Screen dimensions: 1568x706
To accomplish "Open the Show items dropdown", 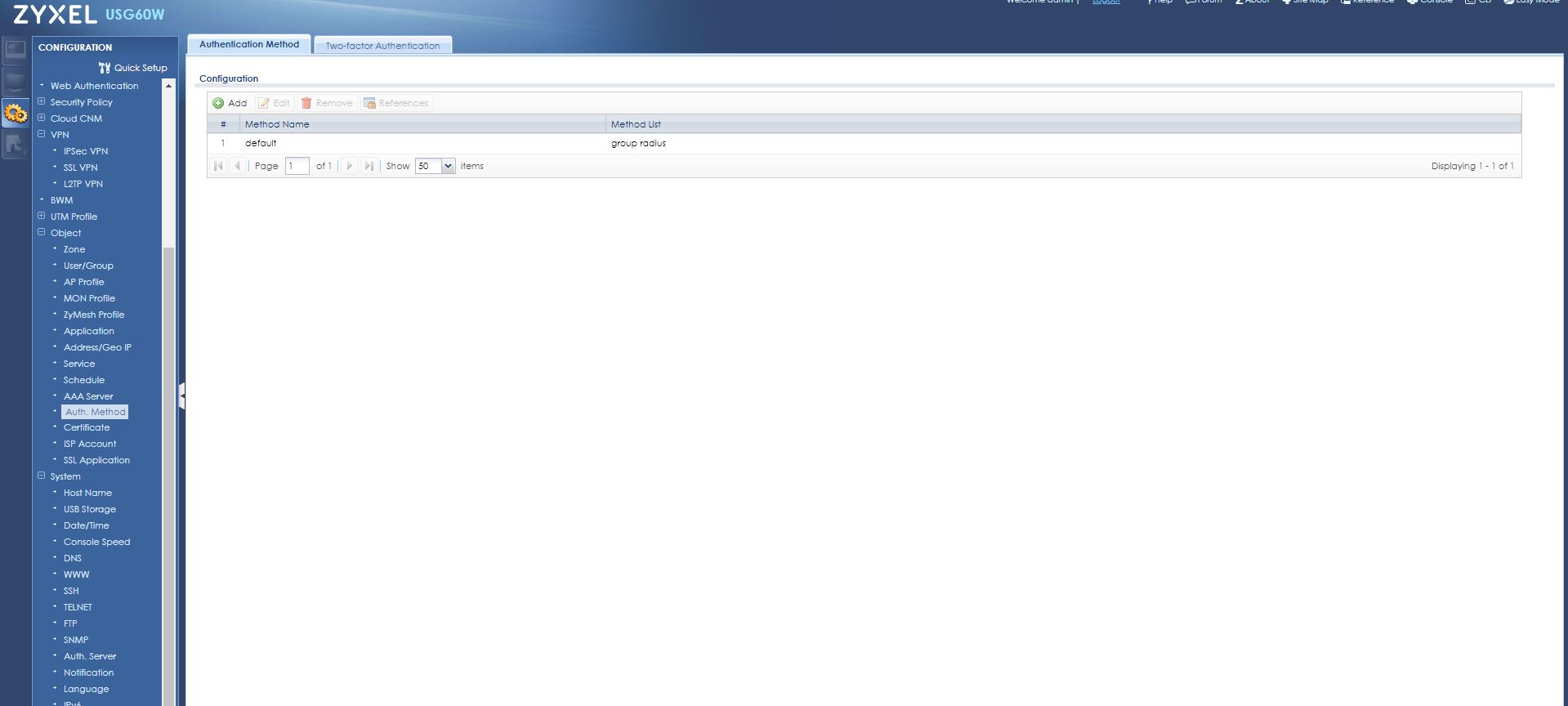I will coord(448,166).
